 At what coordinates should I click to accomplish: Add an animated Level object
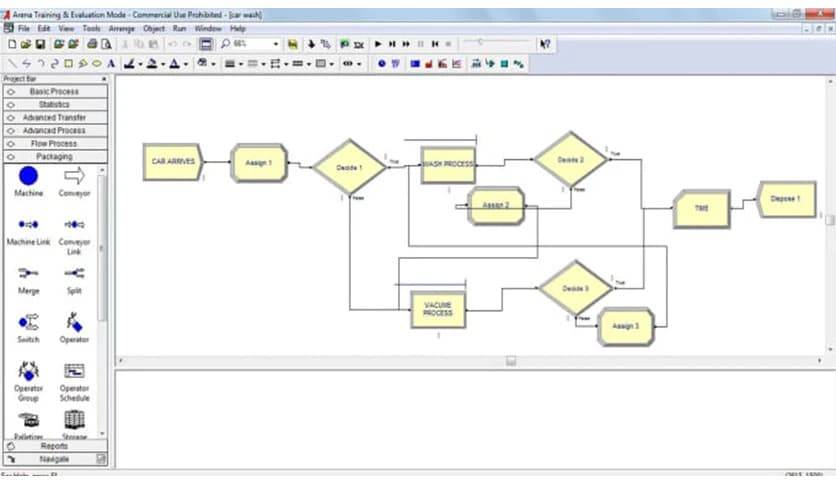pyautogui.click(x=429, y=64)
